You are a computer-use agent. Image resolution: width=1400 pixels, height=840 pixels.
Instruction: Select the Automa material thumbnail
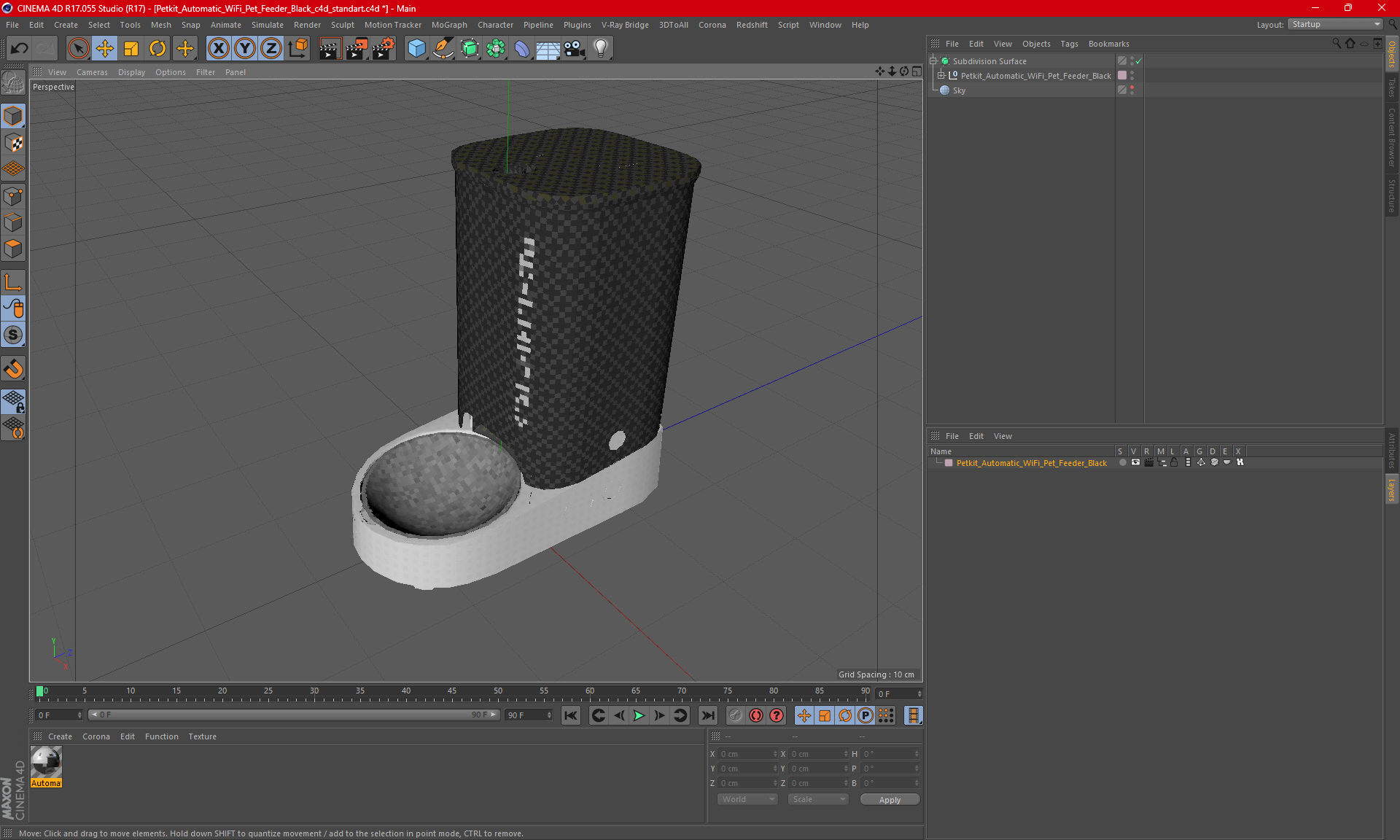pos(46,766)
